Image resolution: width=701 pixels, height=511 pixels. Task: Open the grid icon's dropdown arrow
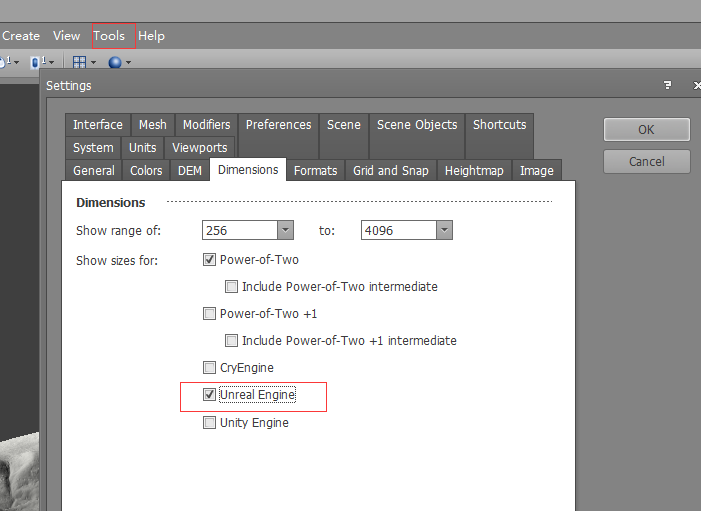coord(93,63)
